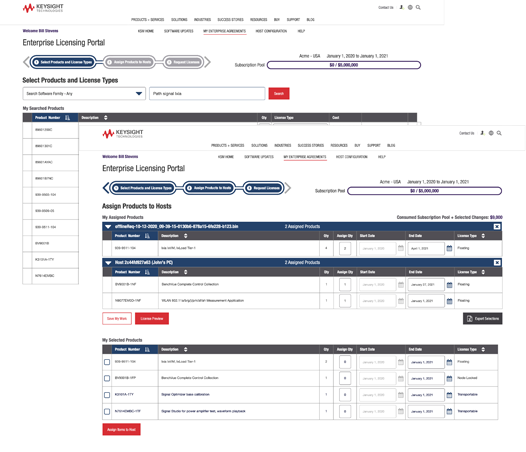Check the 939-9511 row in My Selected Products
Screen dimensions: 526x452
click(x=107, y=362)
